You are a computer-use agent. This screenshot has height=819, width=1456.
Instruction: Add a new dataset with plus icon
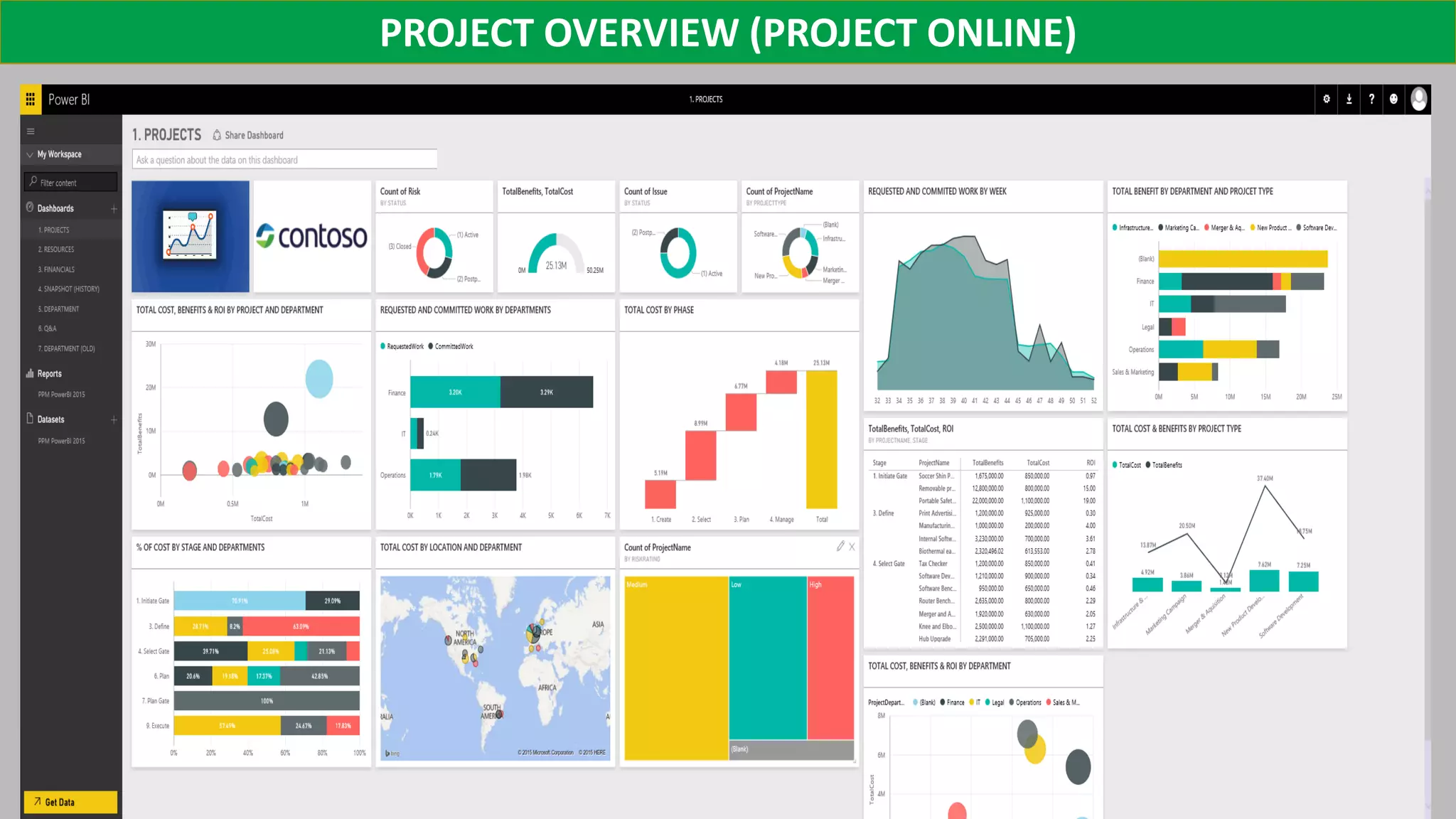point(114,420)
